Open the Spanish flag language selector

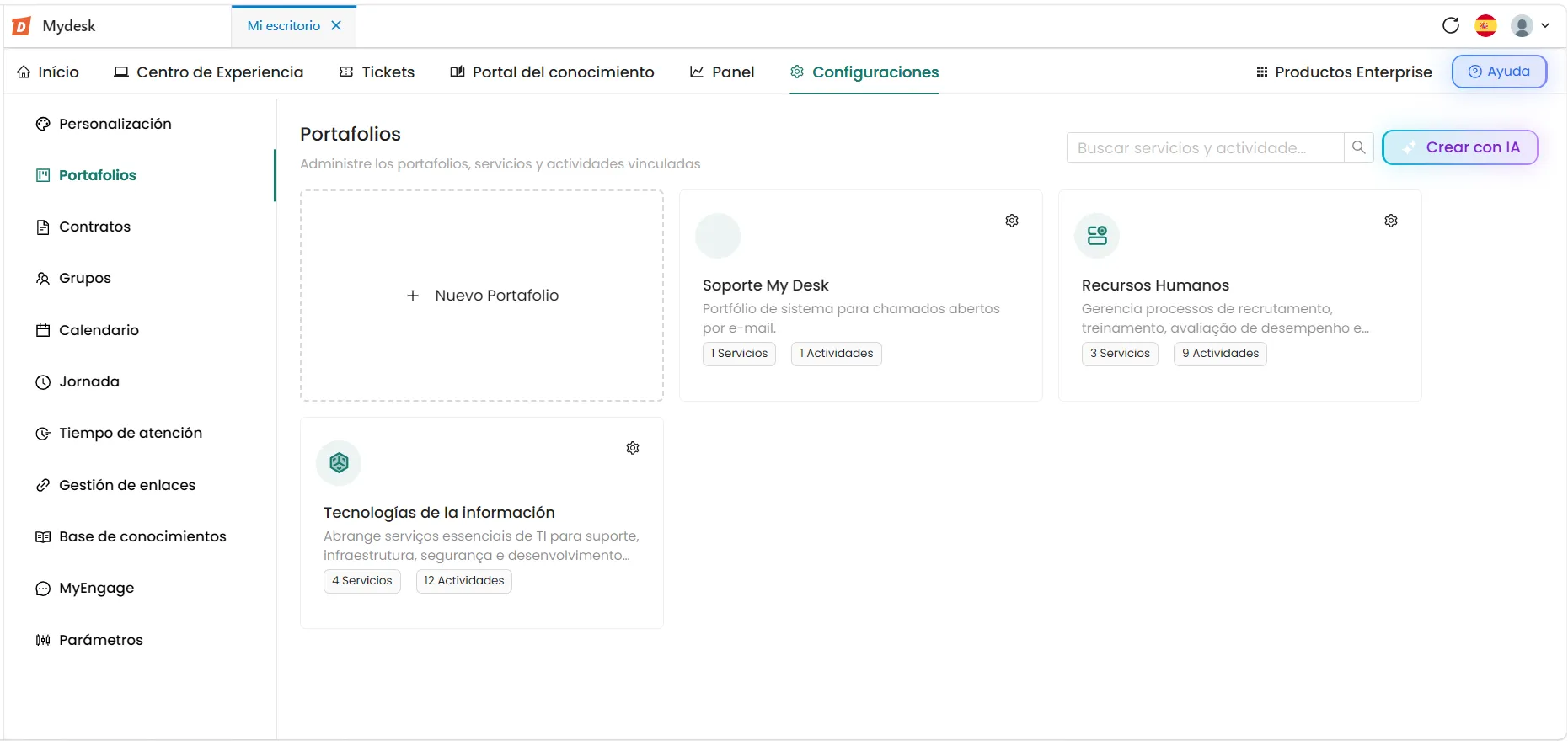tap(1486, 25)
